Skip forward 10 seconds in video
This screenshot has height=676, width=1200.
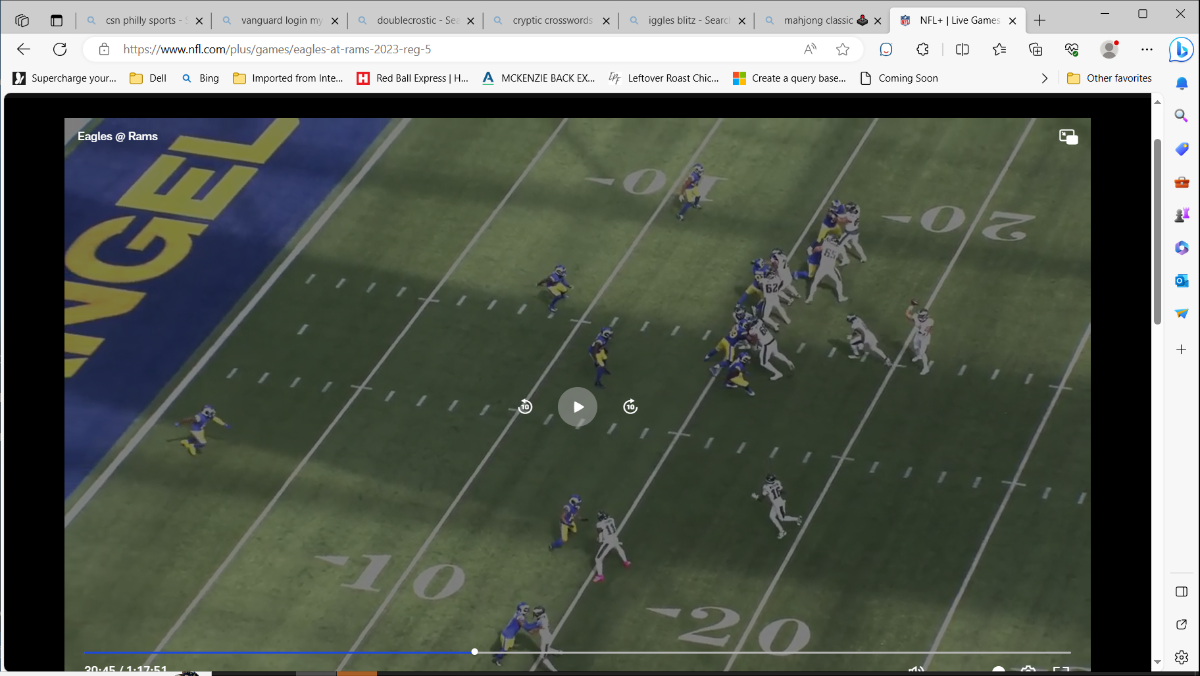point(630,407)
